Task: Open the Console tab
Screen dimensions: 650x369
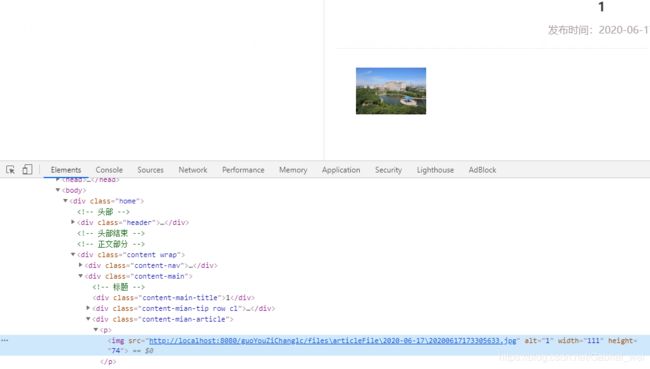Action: (x=109, y=170)
